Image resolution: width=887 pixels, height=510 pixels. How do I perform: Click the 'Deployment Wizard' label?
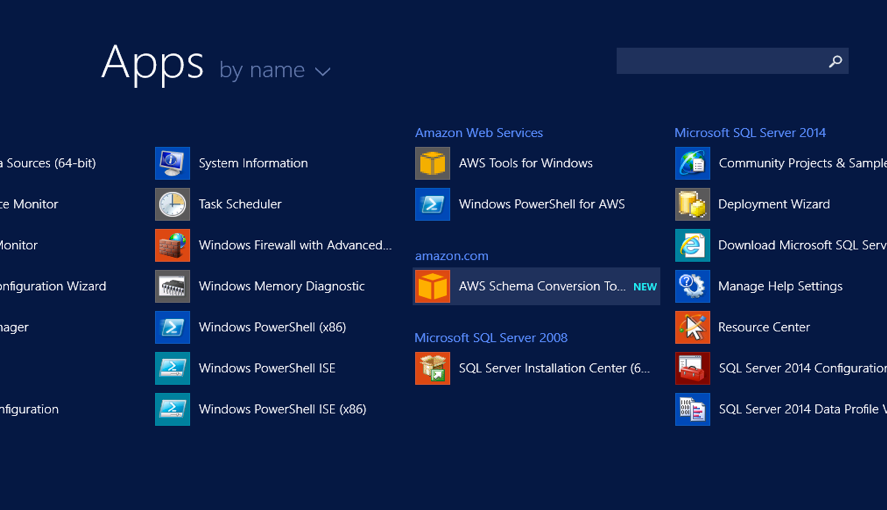pyautogui.click(x=774, y=204)
